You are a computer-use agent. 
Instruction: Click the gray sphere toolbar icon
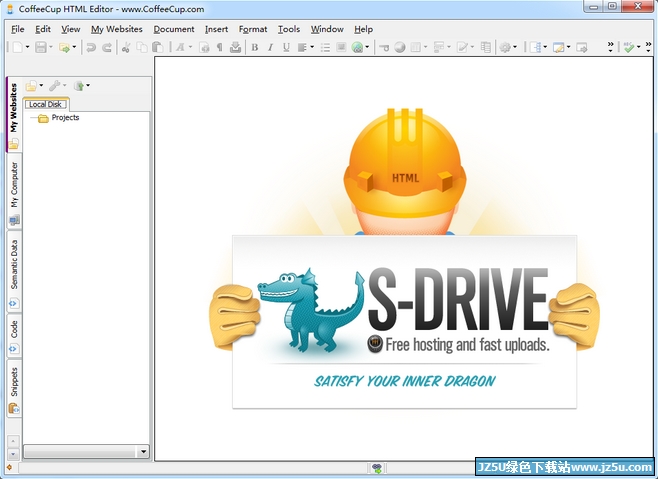[x=400, y=48]
